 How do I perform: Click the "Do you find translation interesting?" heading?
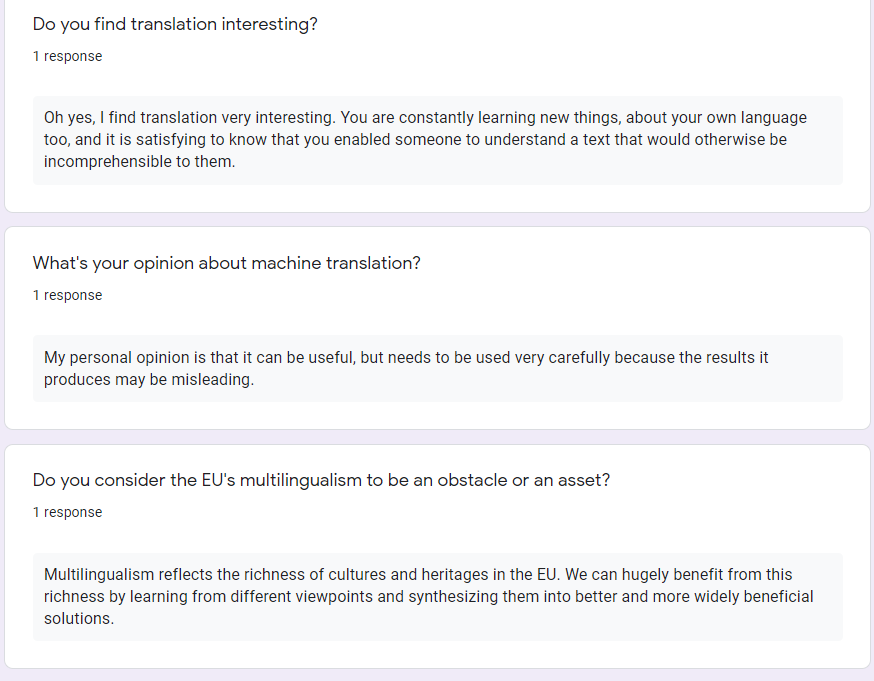pyautogui.click(x=175, y=25)
